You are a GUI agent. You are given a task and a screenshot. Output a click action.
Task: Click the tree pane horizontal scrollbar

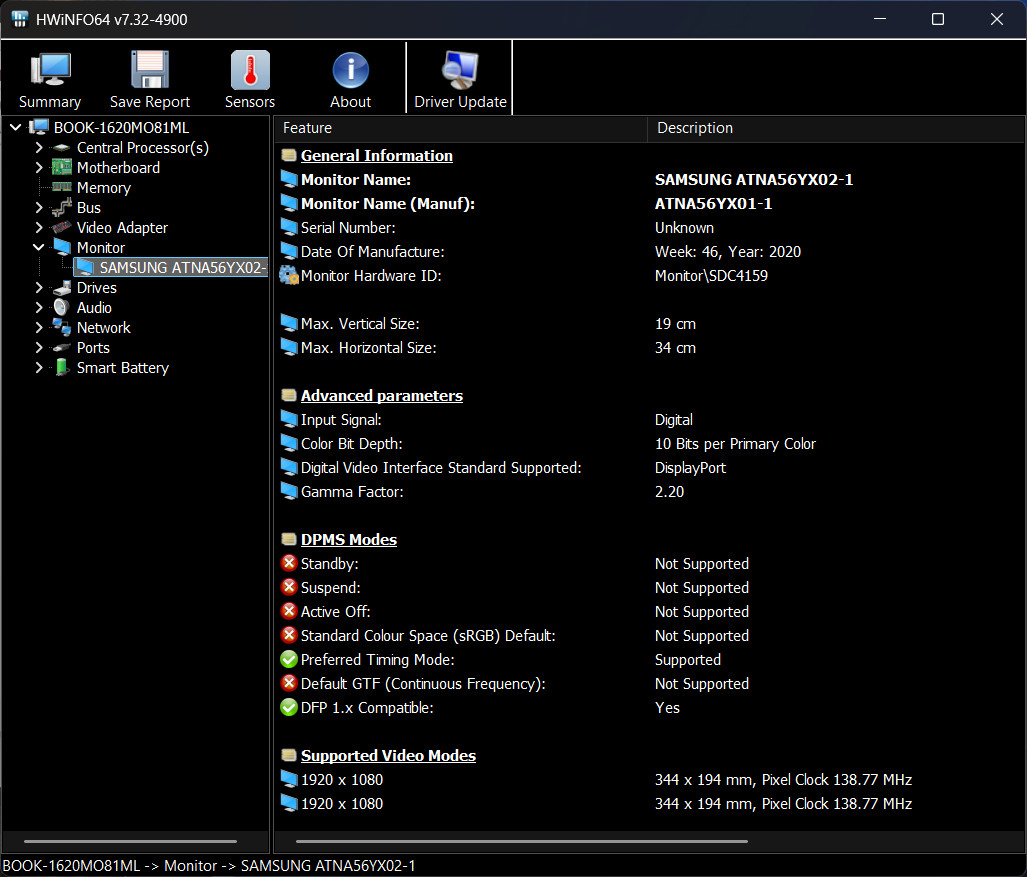[x=130, y=841]
